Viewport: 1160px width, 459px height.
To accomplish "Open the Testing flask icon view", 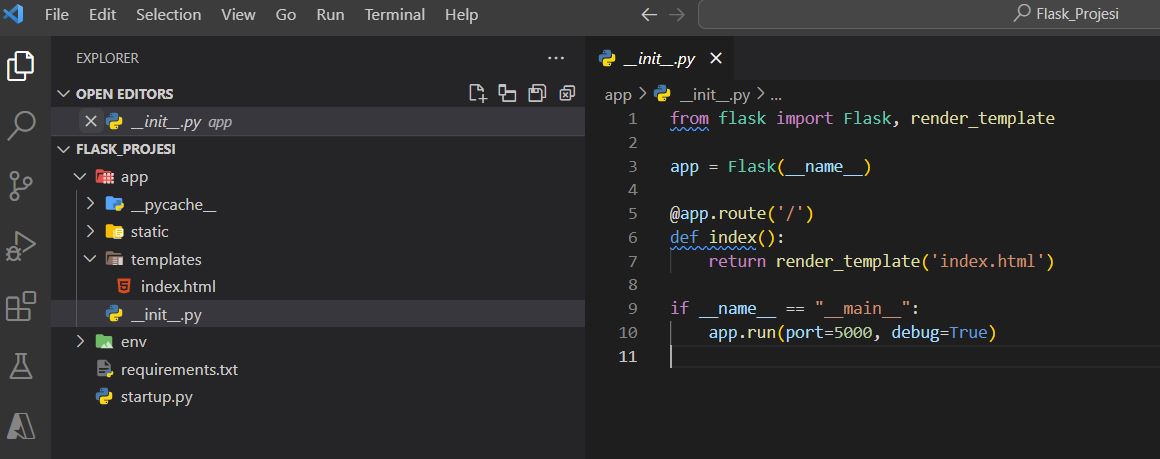I will tap(21, 366).
